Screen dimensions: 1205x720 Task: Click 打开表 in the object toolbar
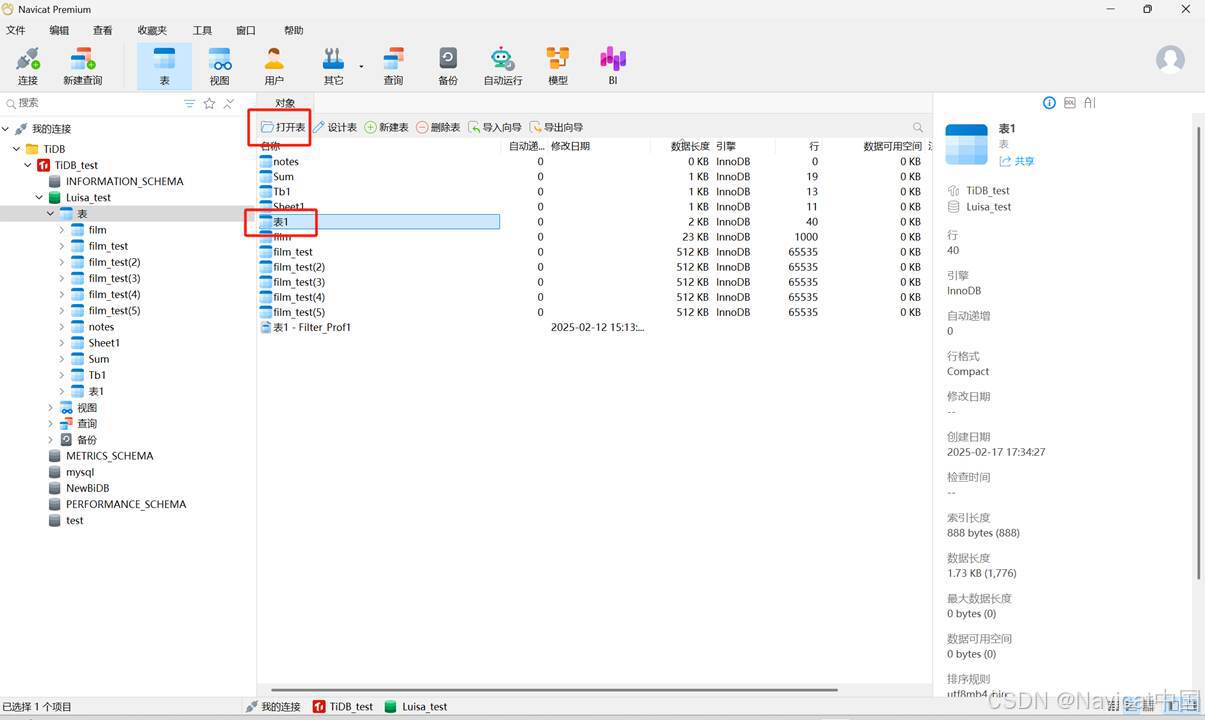pyautogui.click(x=283, y=127)
